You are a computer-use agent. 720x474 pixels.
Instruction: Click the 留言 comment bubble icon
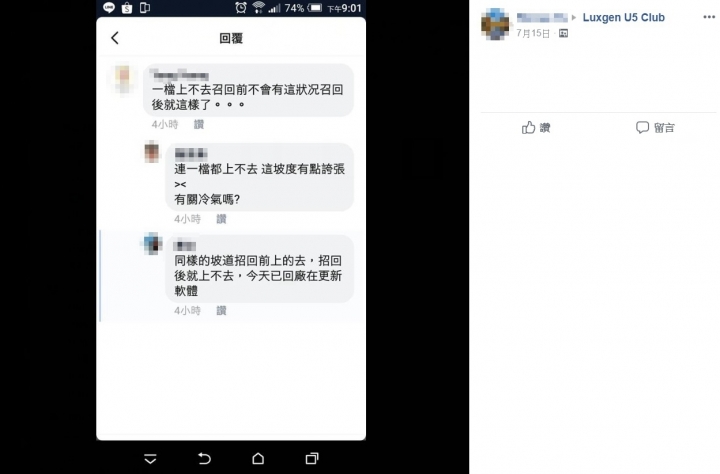click(642, 127)
